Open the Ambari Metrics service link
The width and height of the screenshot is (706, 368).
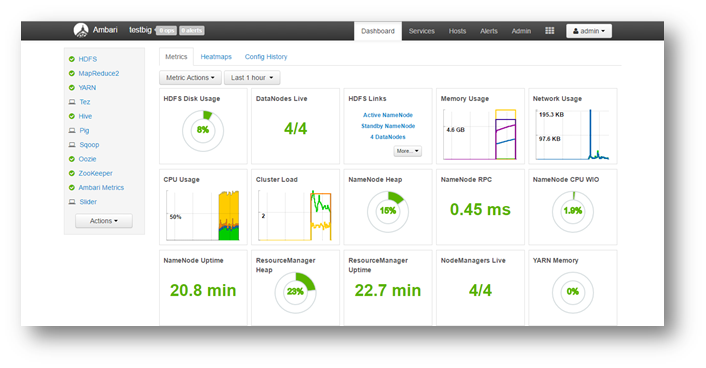tap(101, 187)
